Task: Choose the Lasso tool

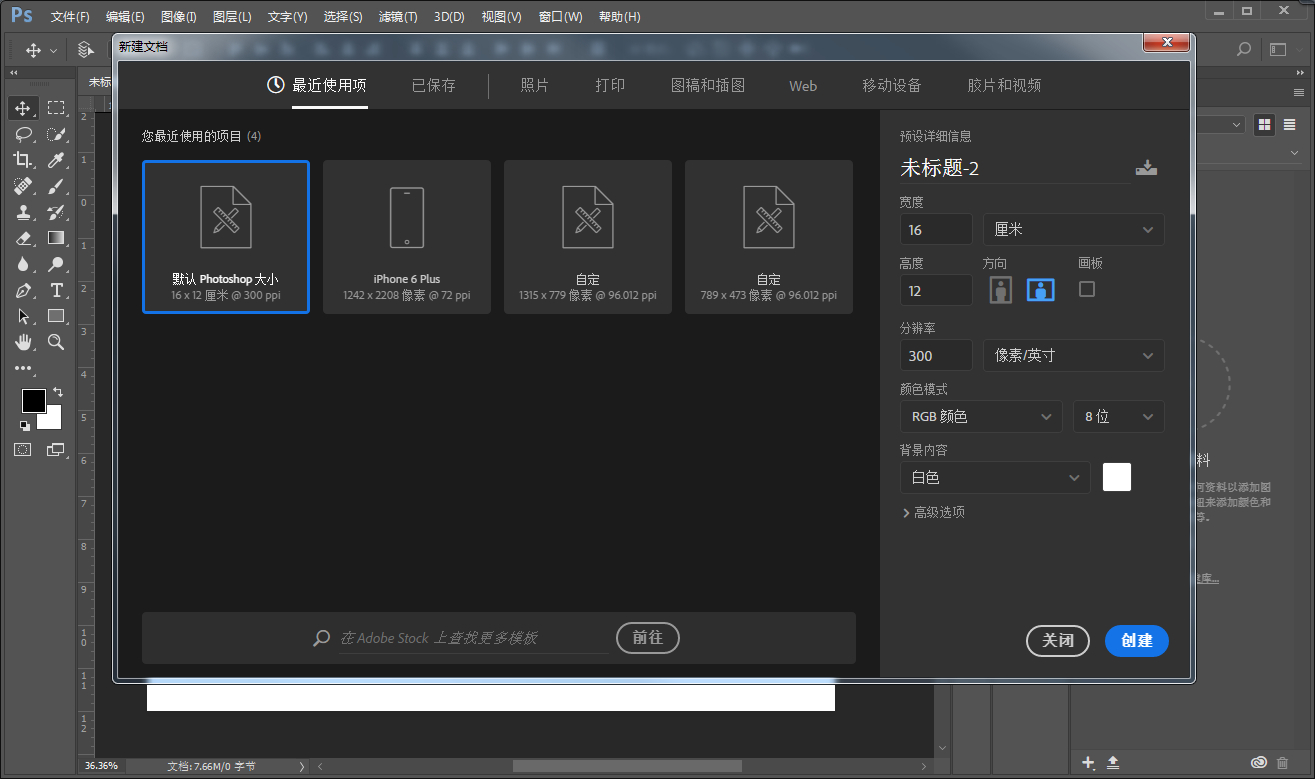Action: click(x=24, y=134)
